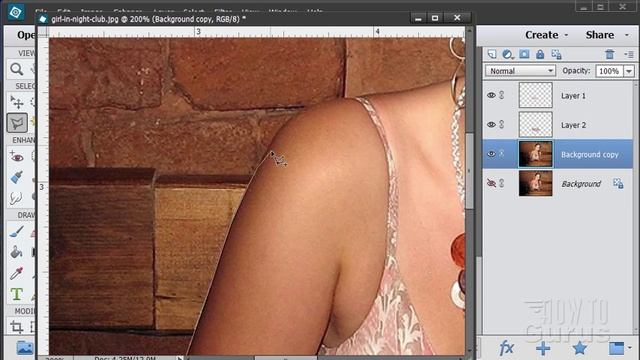Image resolution: width=640 pixels, height=360 pixels.
Task: Toggle link icon on Background layer
Action: pos(502,184)
